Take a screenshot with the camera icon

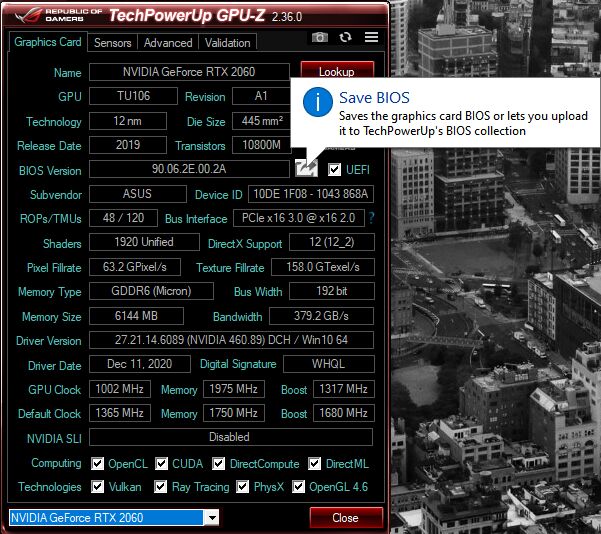coord(320,37)
